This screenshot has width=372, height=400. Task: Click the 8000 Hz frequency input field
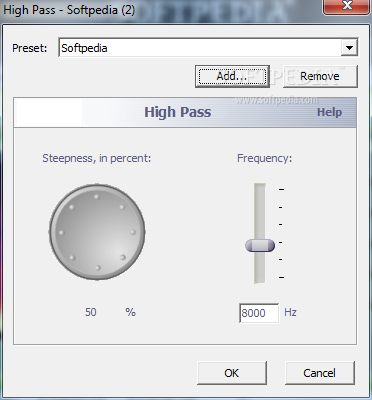[x=259, y=313]
